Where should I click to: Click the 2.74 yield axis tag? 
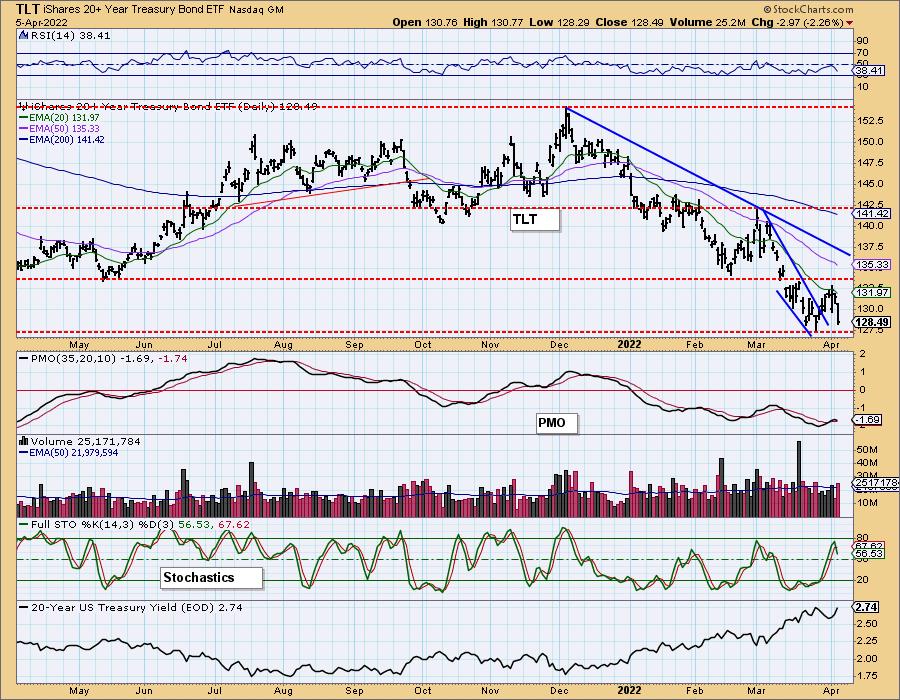coord(867,608)
